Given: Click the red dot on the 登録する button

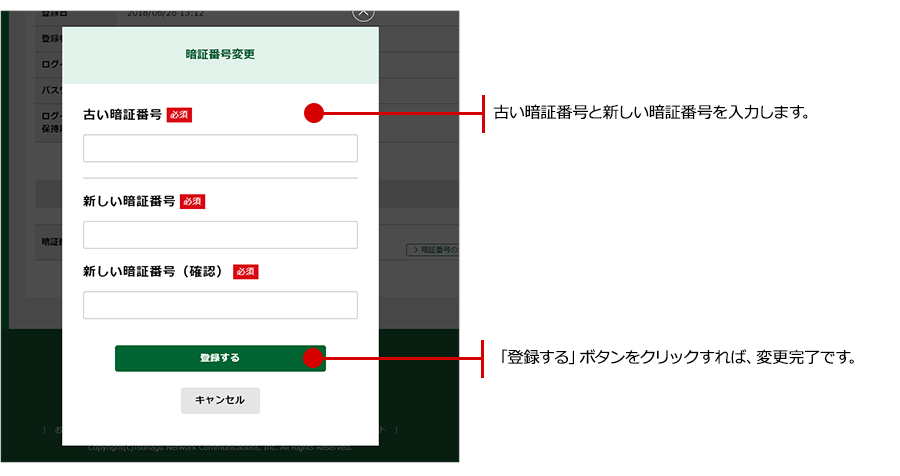Looking at the screenshot, I should (314, 357).
